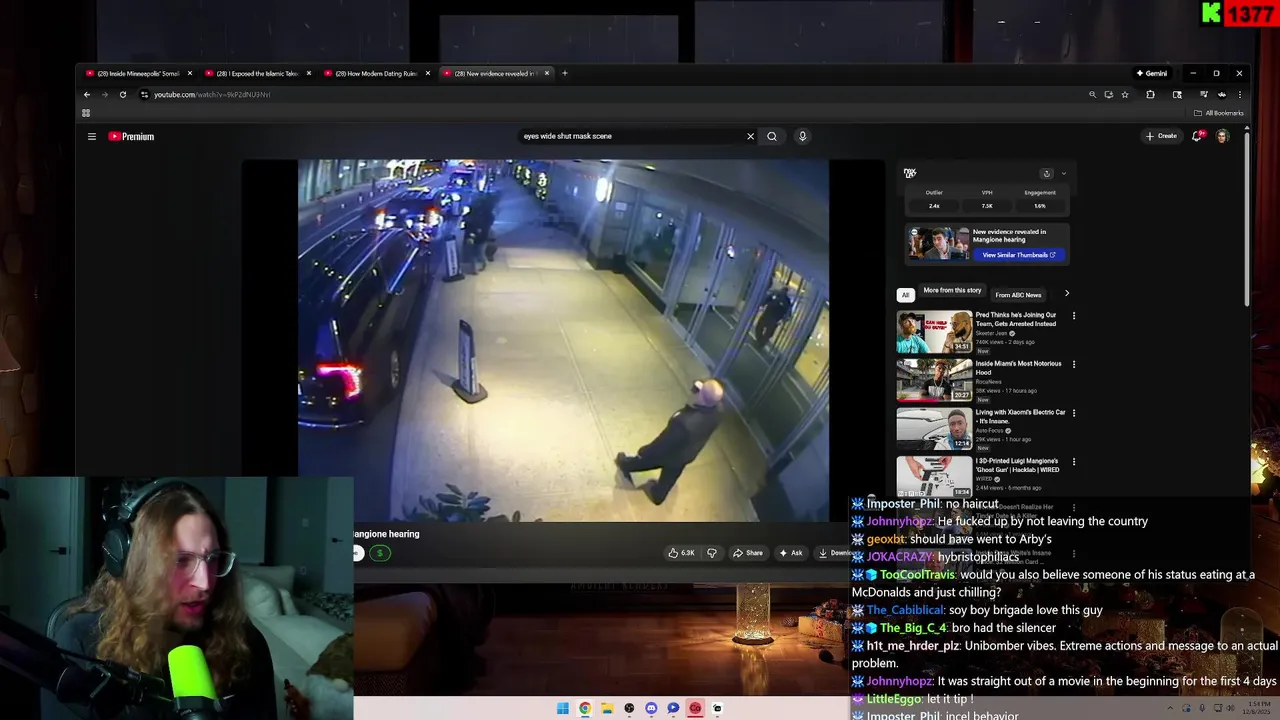Open All Bookmarks folder

pos(1219,113)
